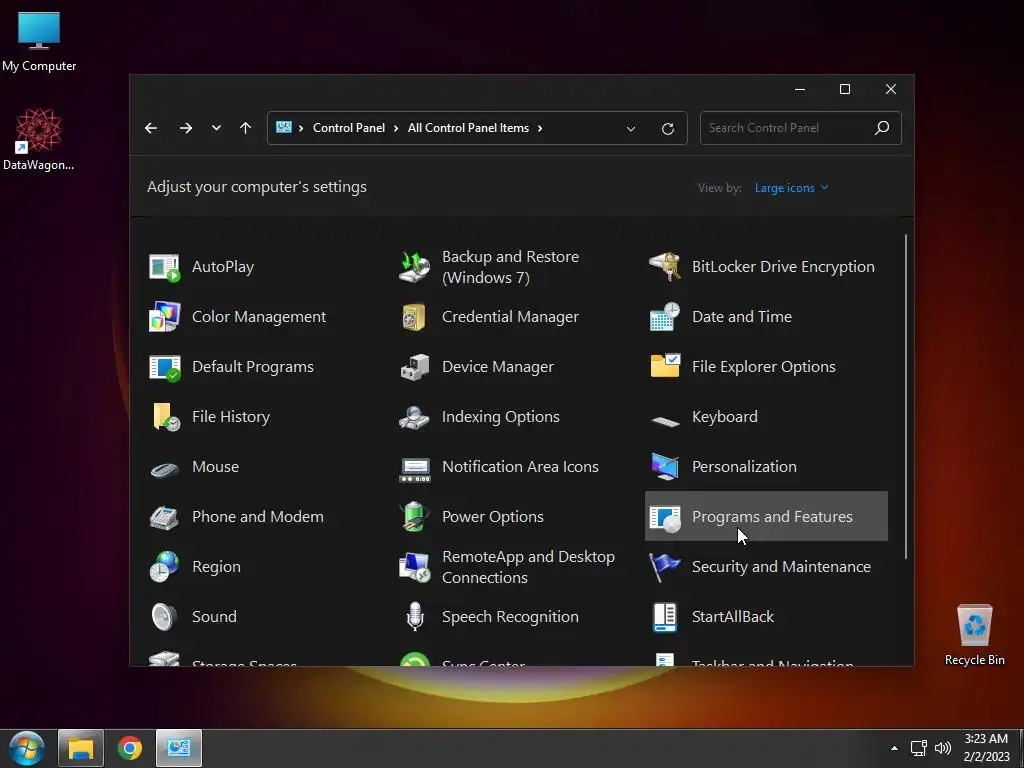Select the My Computer desktop icon
The height and width of the screenshot is (768, 1024).
point(39,42)
